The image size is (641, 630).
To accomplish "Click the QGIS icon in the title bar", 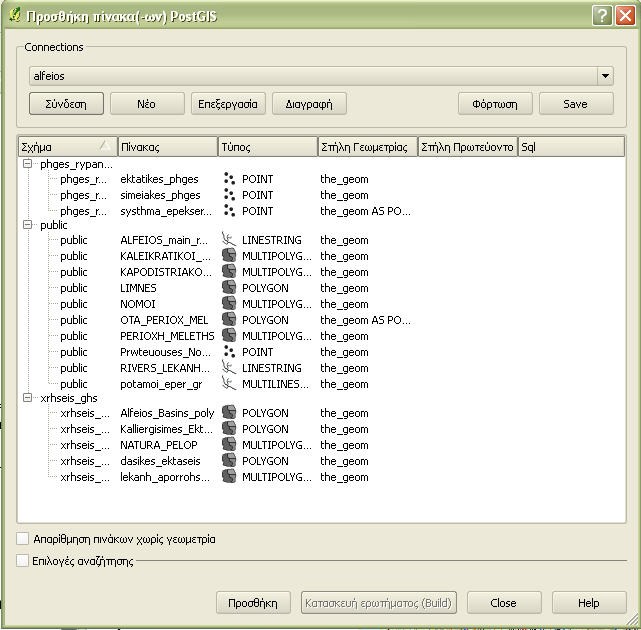I will [x=15, y=15].
